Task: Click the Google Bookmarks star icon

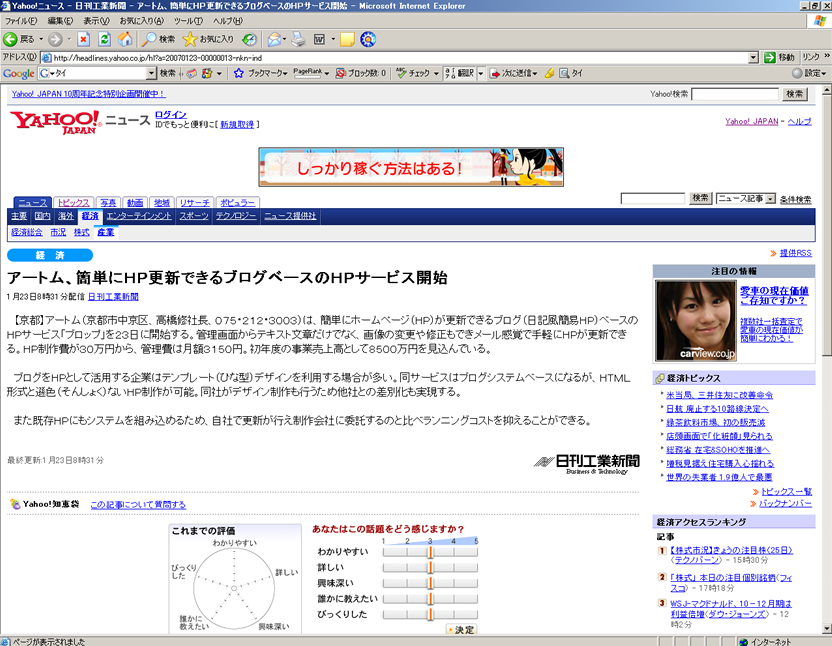Action: (x=238, y=73)
